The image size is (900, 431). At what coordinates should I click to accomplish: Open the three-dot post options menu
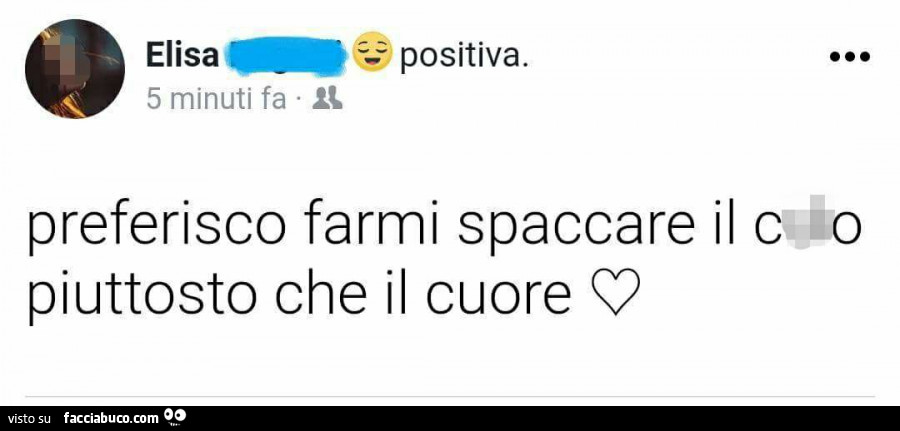click(x=850, y=57)
